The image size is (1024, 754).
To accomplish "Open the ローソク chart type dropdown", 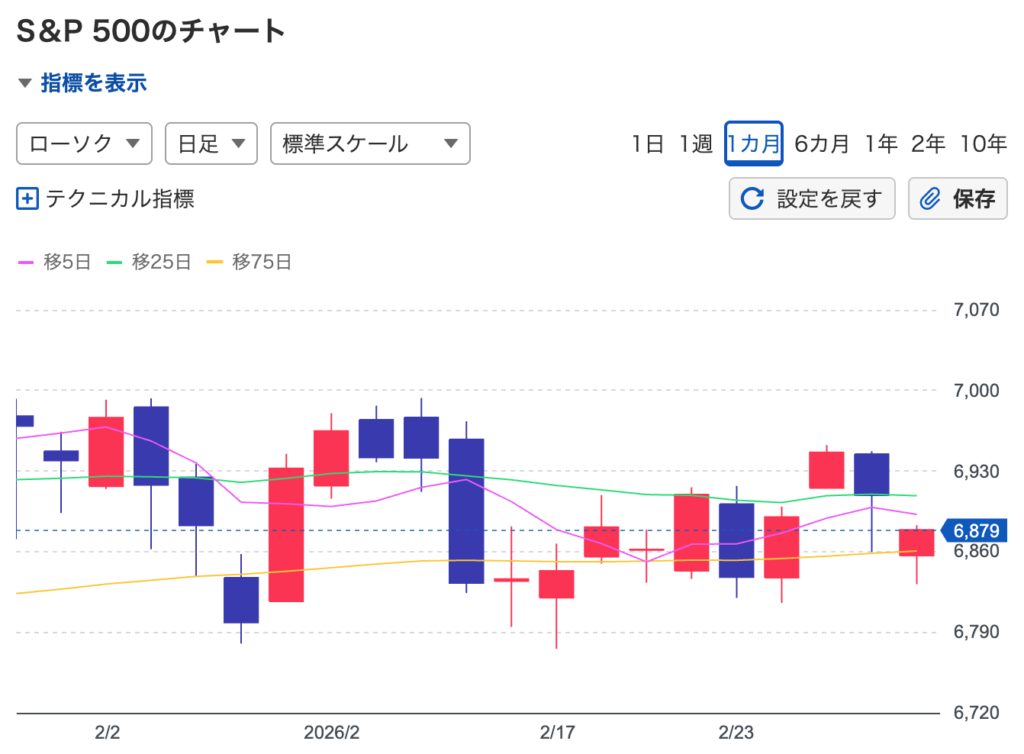I will pos(84,144).
